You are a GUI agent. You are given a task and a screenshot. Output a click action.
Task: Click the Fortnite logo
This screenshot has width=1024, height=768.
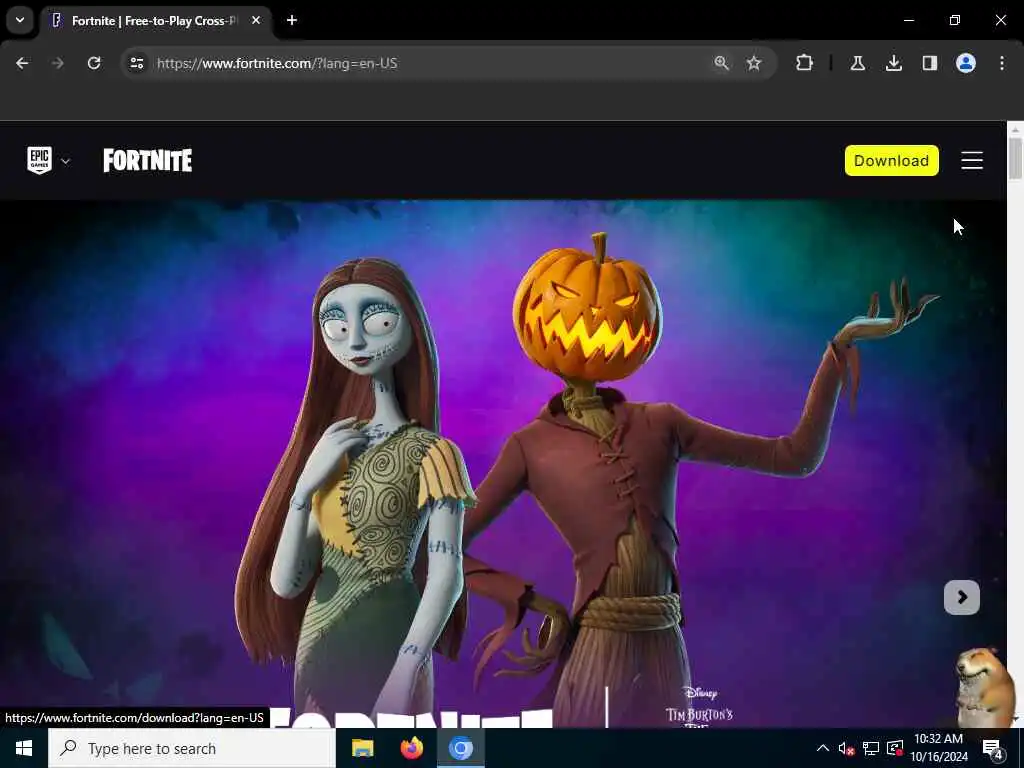(x=148, y=160)
